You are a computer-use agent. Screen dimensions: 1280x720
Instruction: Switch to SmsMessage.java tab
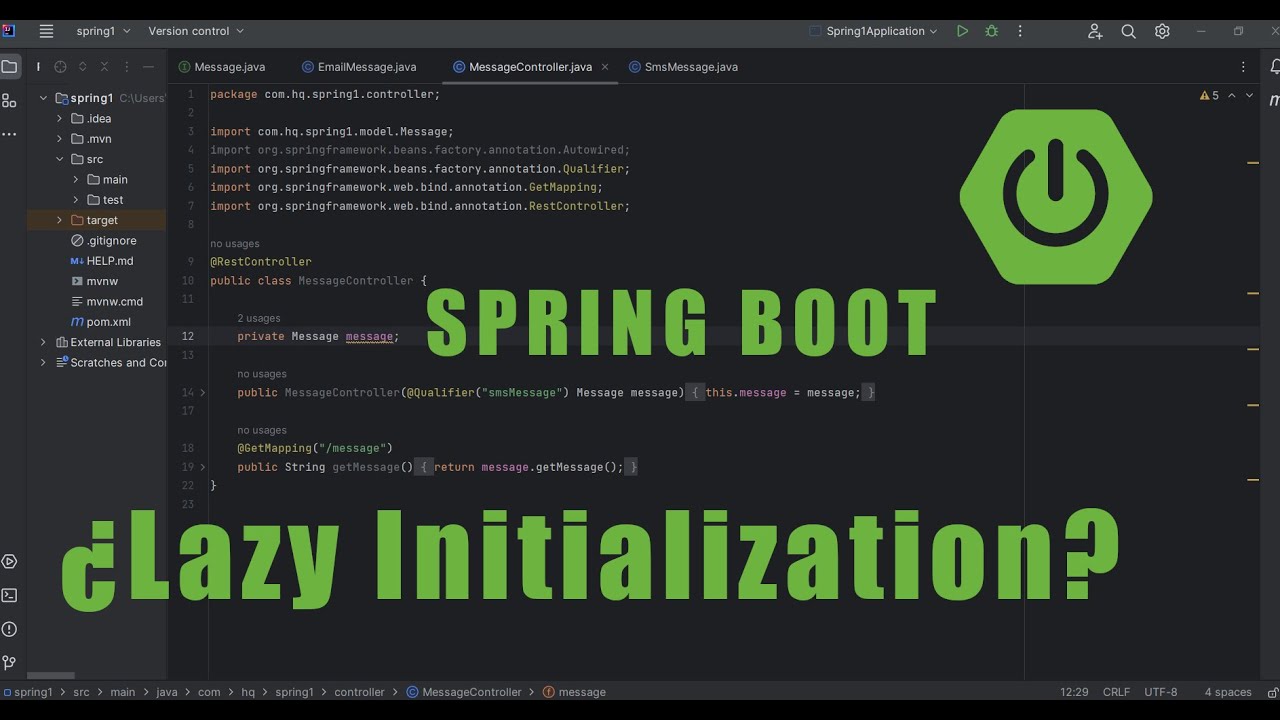click(684, 67)
